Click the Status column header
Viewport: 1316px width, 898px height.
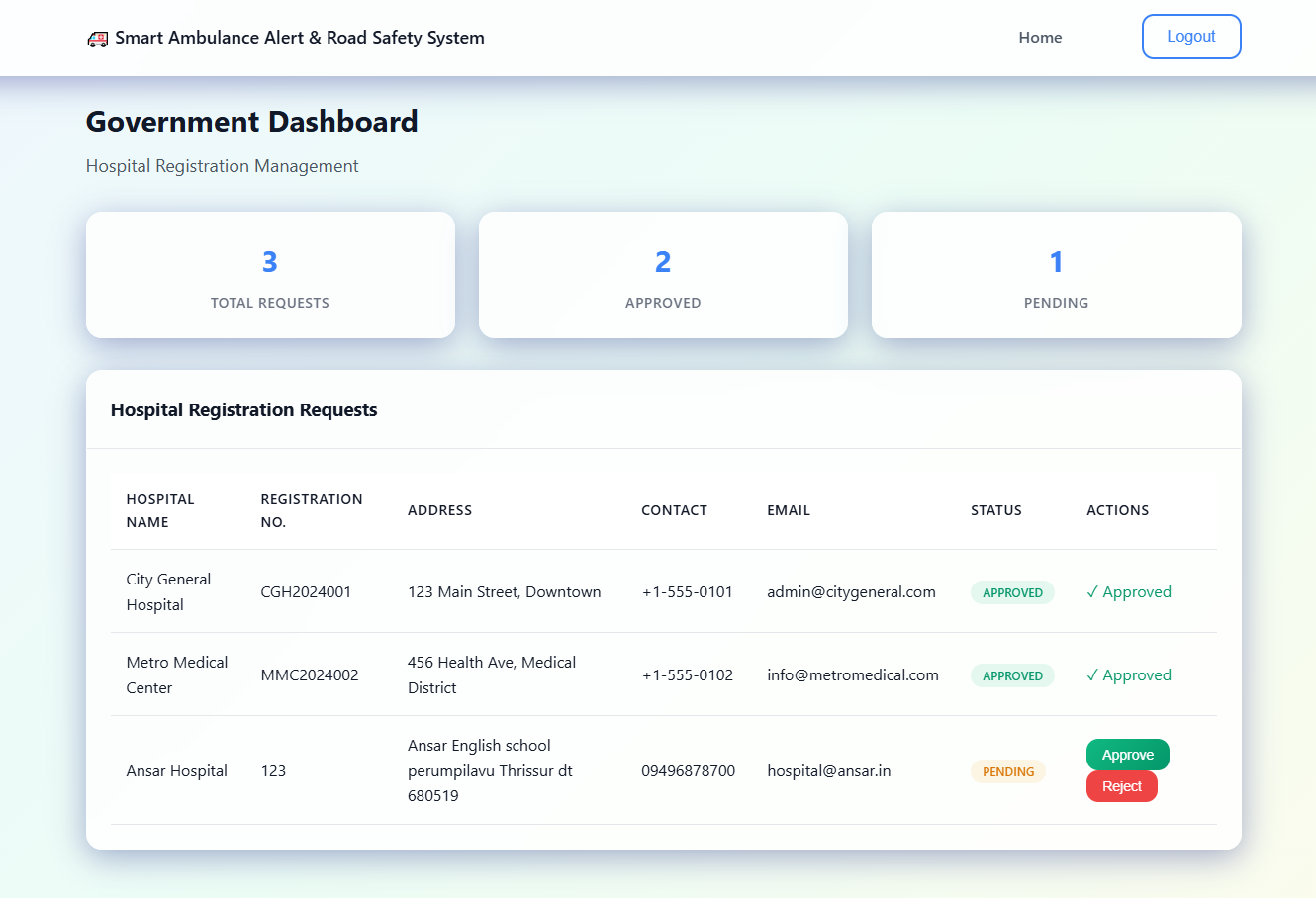995,510
